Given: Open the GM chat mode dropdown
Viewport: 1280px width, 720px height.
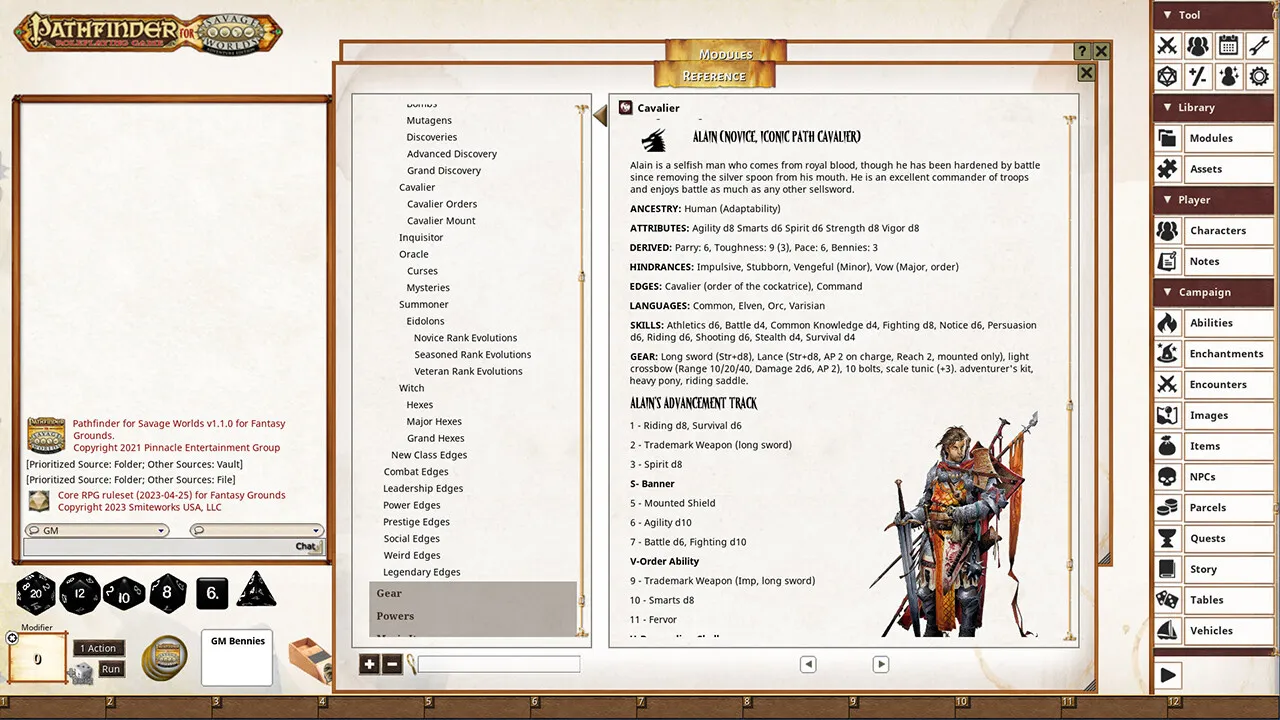Looking at the screenshot, I should coord(96,530).
